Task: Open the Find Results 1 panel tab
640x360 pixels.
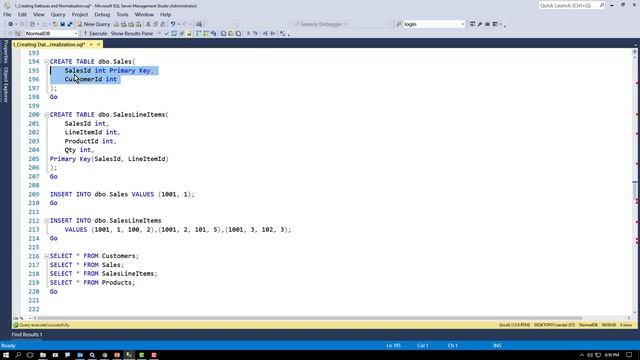Action: tap(27, 334)
